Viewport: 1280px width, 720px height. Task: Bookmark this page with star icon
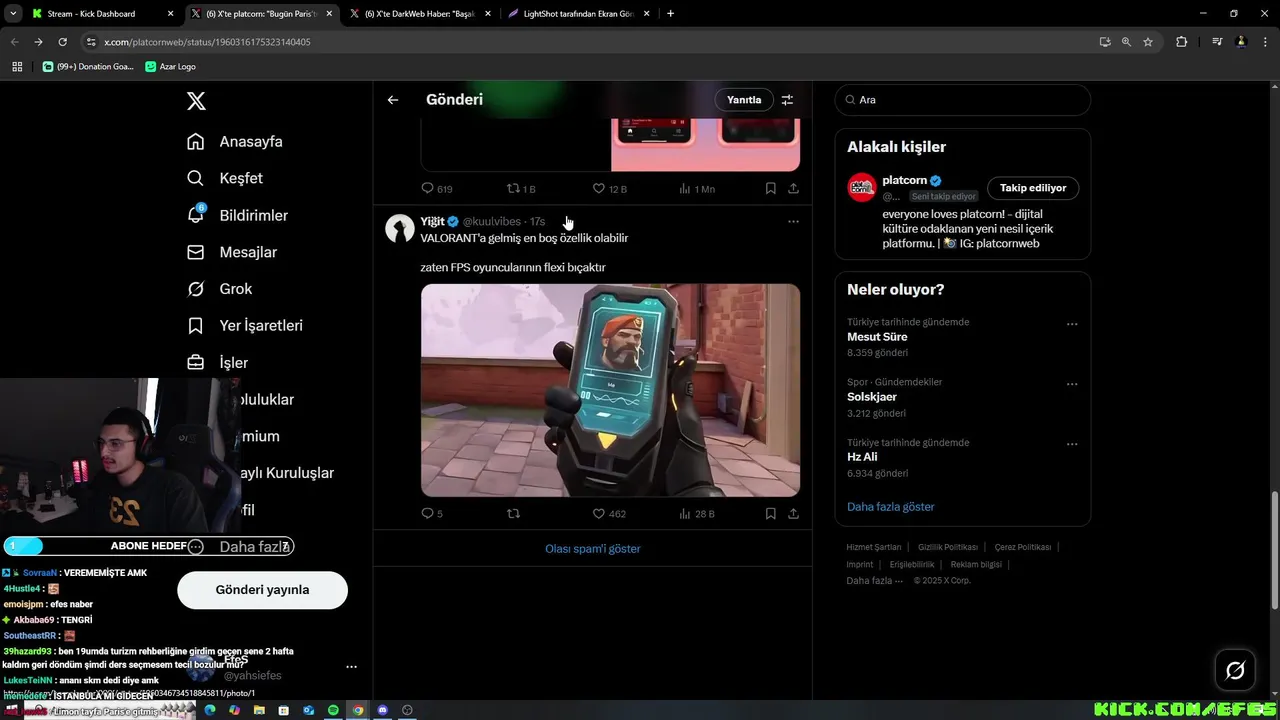tap(1148, 42)
